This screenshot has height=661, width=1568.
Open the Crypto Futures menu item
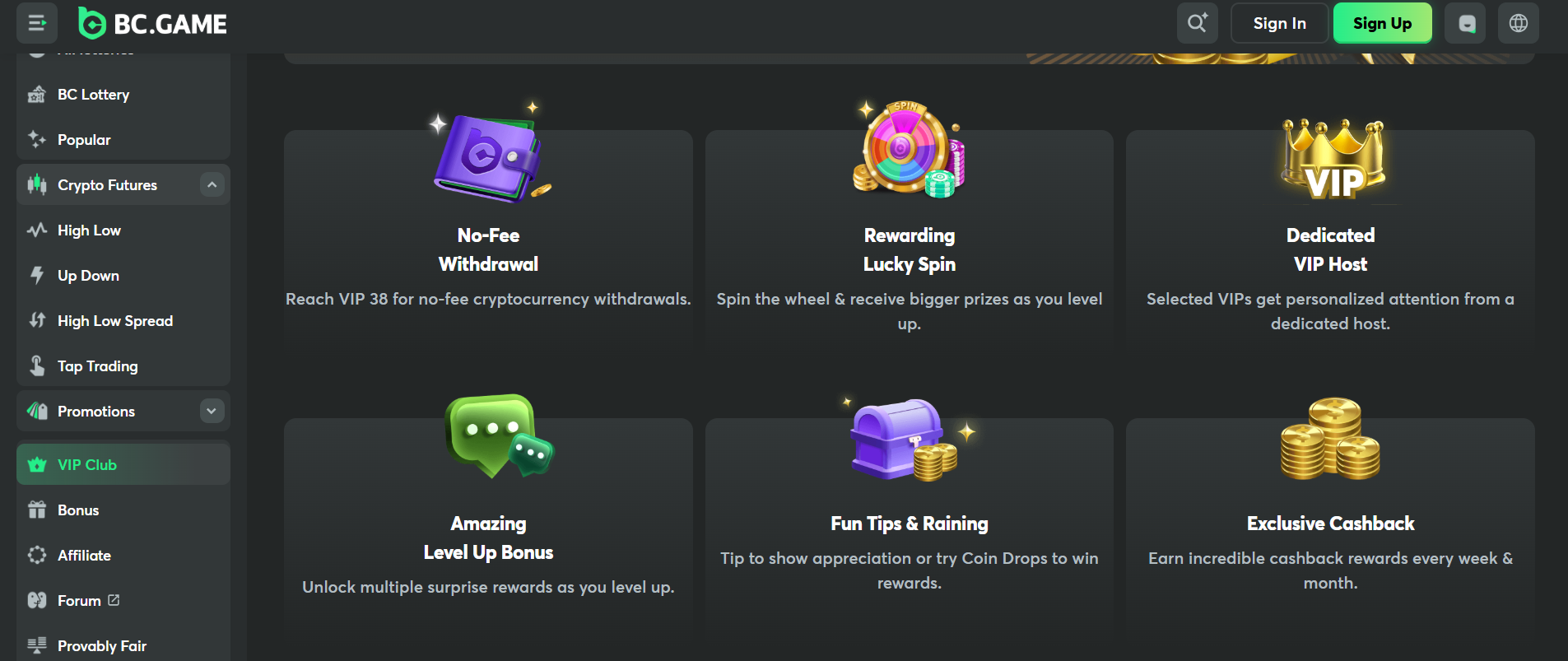[x=107, y=185]
